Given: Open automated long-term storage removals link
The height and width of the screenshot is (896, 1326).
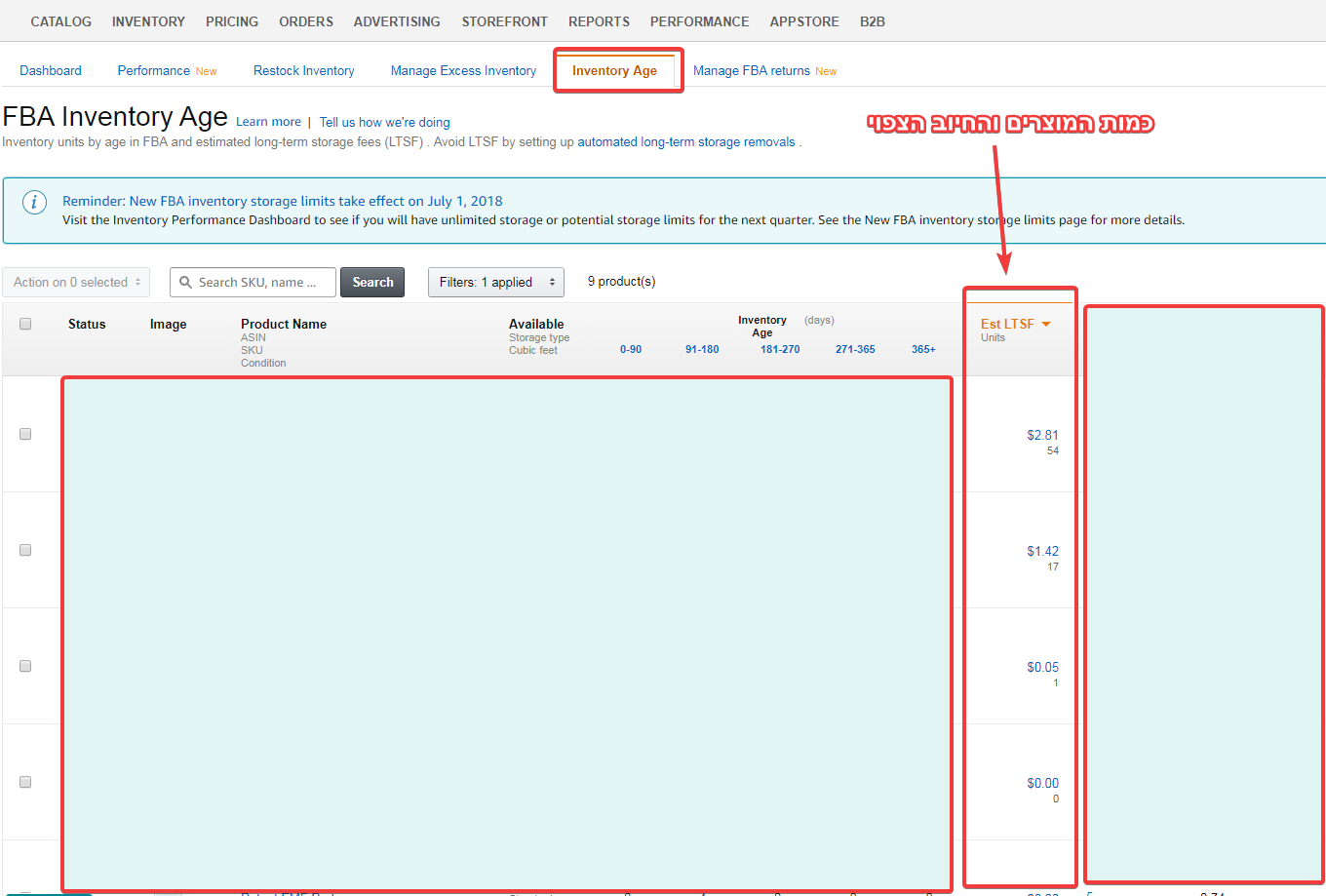Looking at the screenshot, I should pos(686,142).
